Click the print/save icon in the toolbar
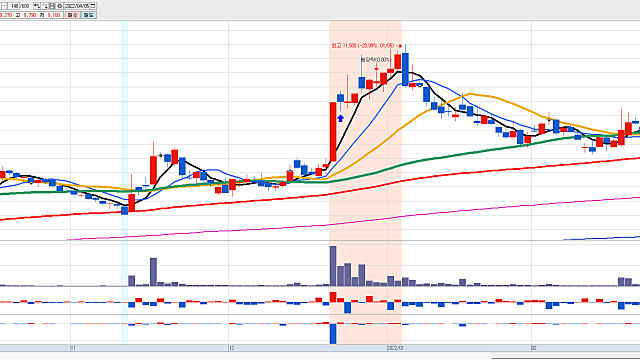The image size is (640, 360). [52, 6]
